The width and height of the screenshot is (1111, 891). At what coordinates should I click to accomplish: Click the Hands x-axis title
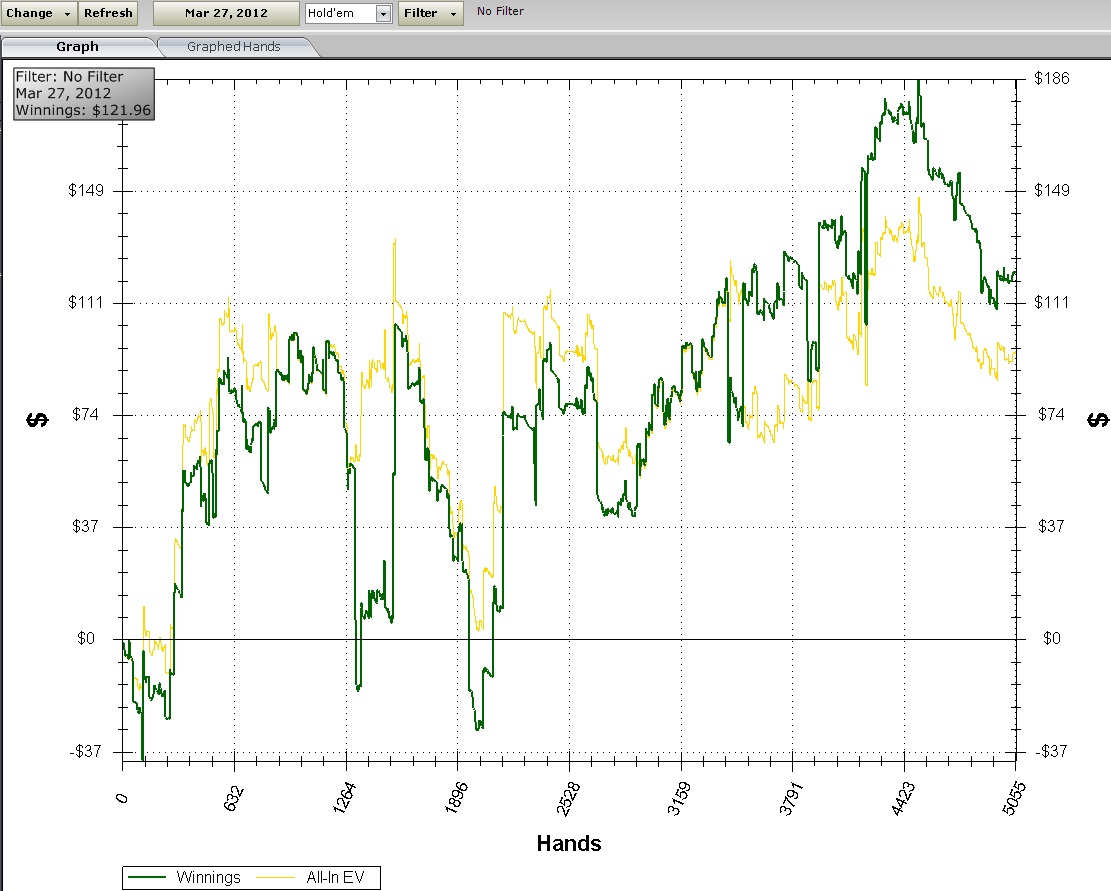point(569,843)
